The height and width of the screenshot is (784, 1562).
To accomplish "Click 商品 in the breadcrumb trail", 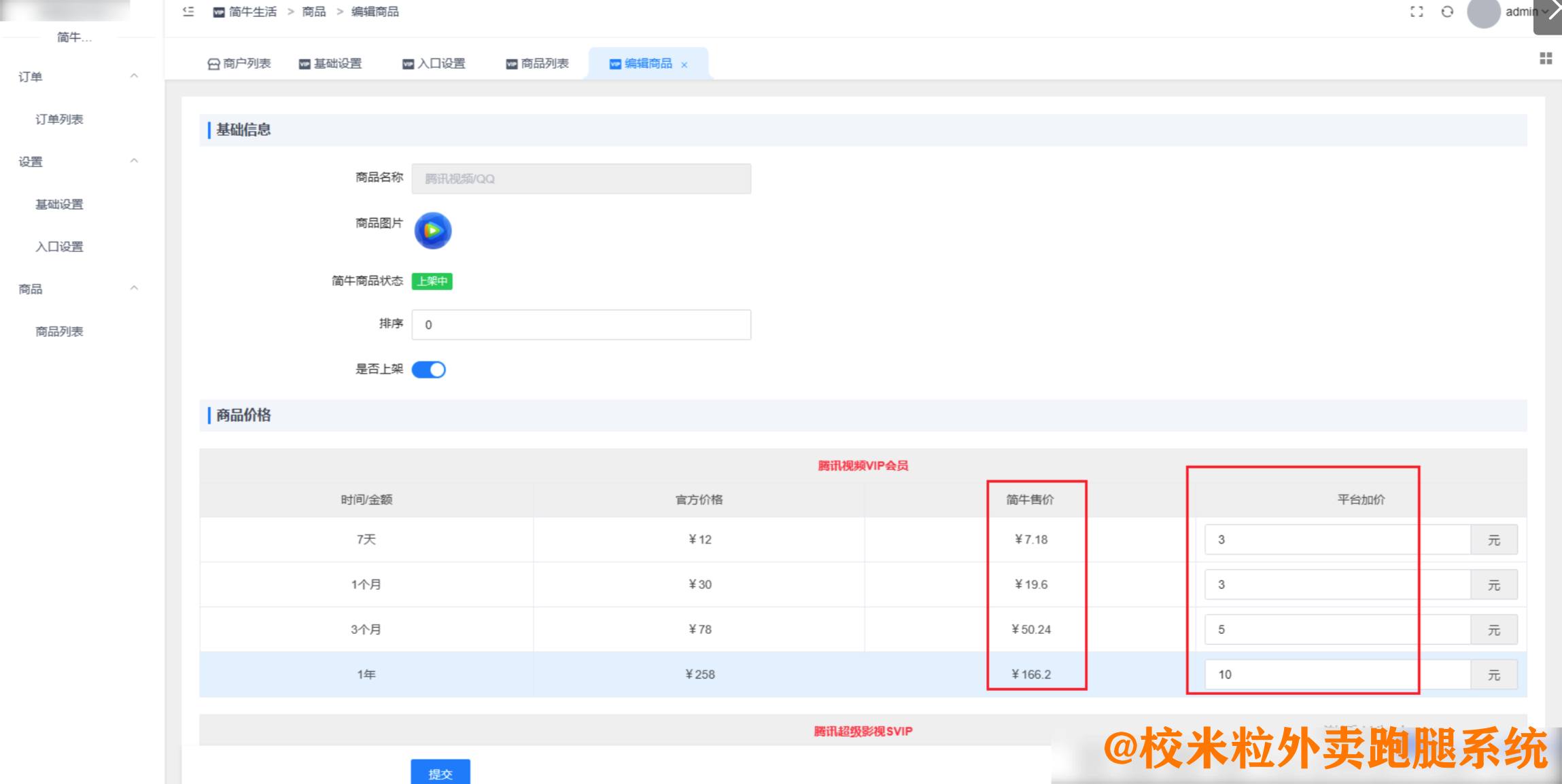I will click(x=313, y=12).
